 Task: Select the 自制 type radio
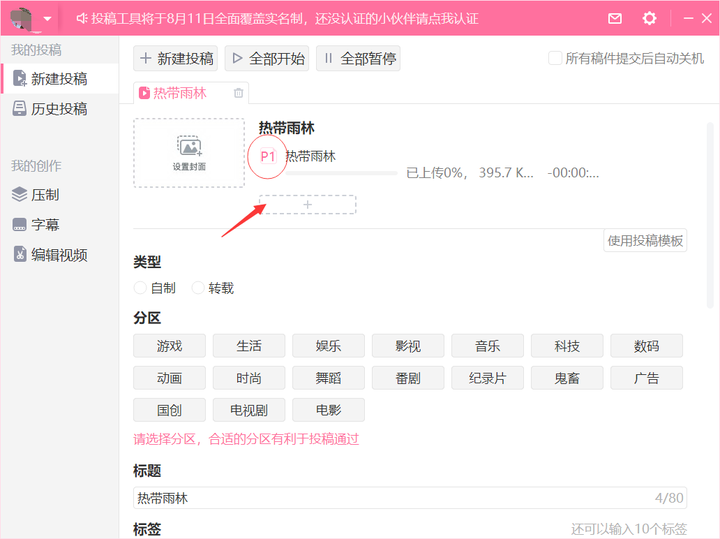point(140,288)
